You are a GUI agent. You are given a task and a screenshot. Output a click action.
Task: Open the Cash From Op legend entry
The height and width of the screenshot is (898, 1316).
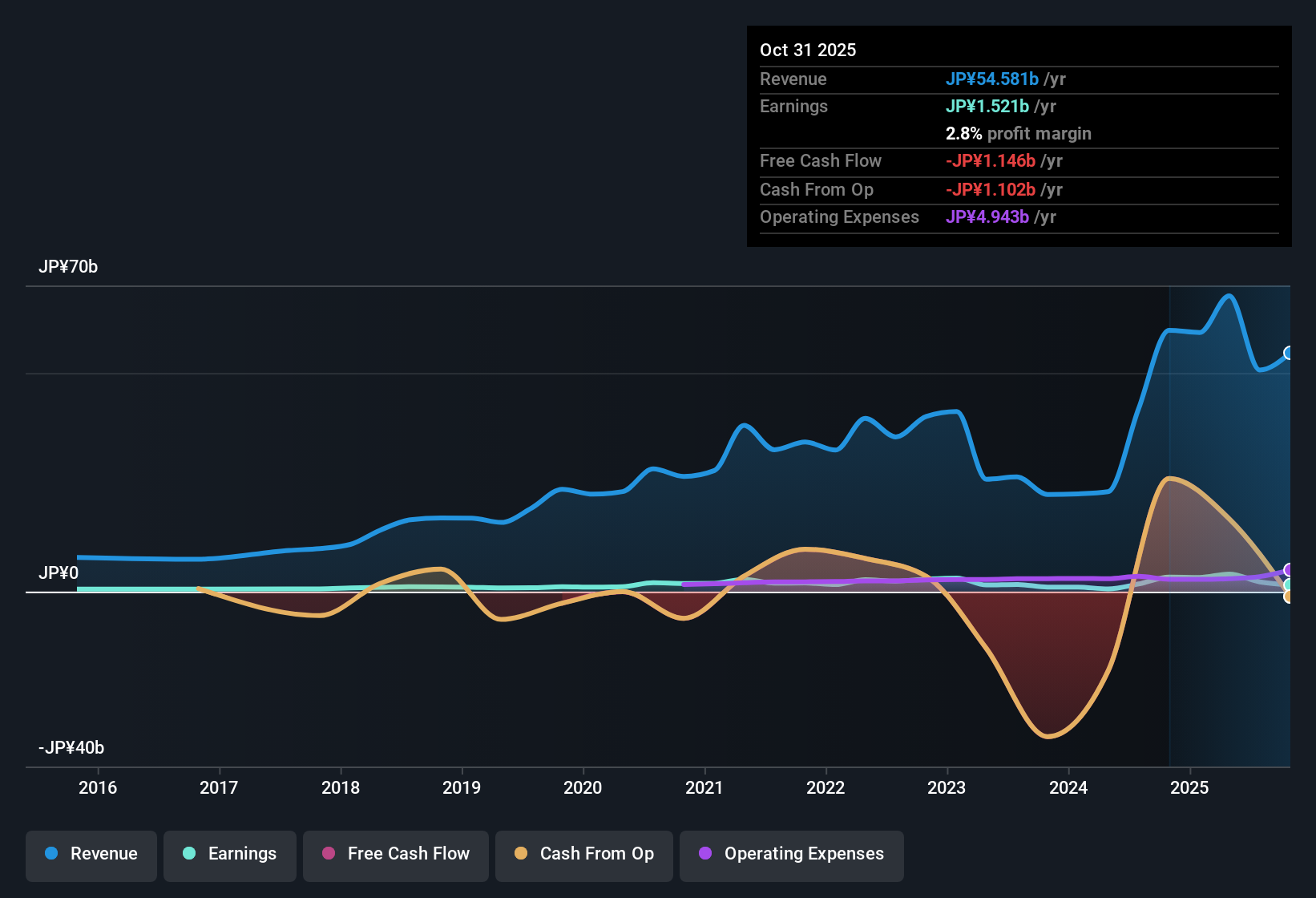pyautogui.click(x=583, y=855)
